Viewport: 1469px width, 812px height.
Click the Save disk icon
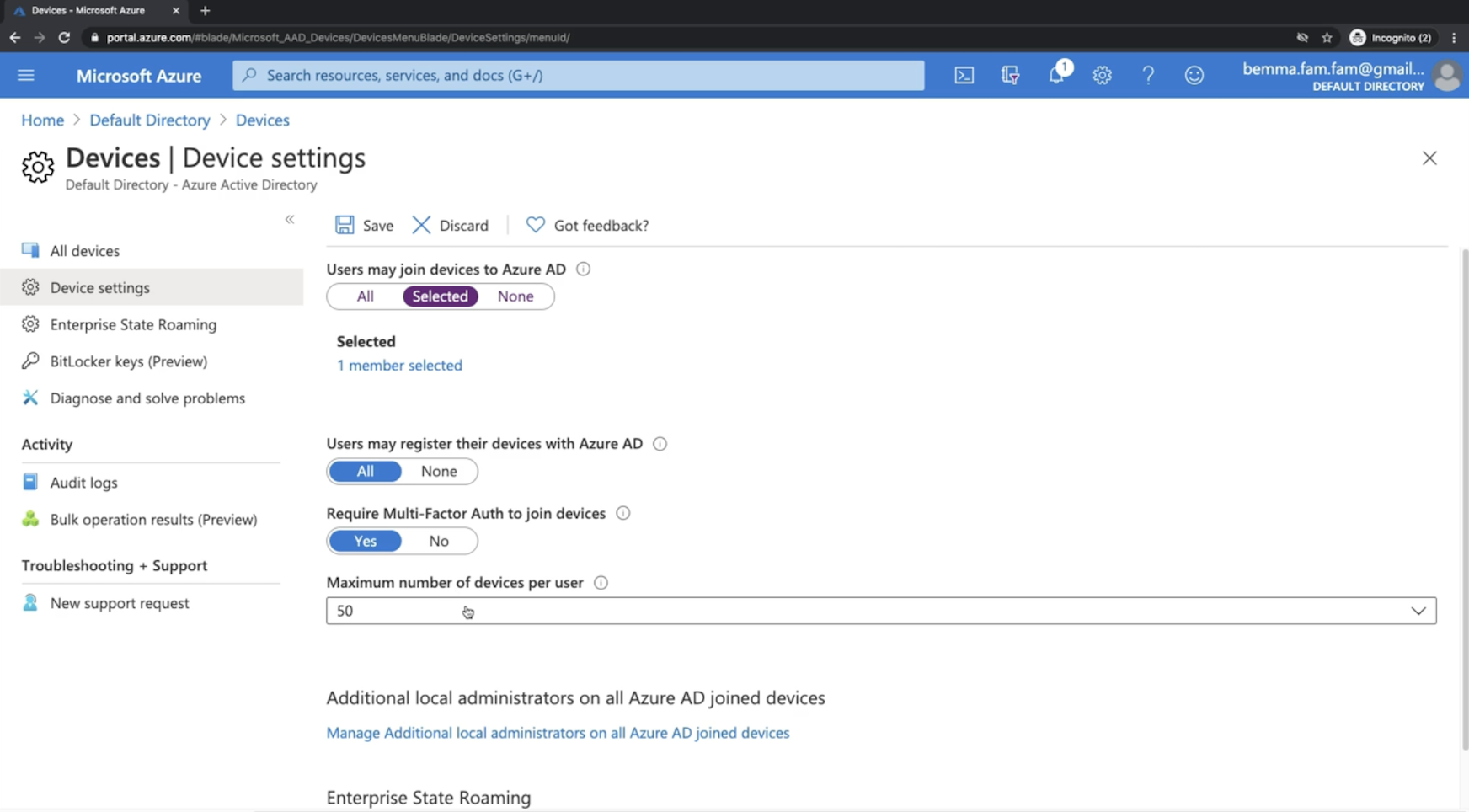[x=345, y=225]
